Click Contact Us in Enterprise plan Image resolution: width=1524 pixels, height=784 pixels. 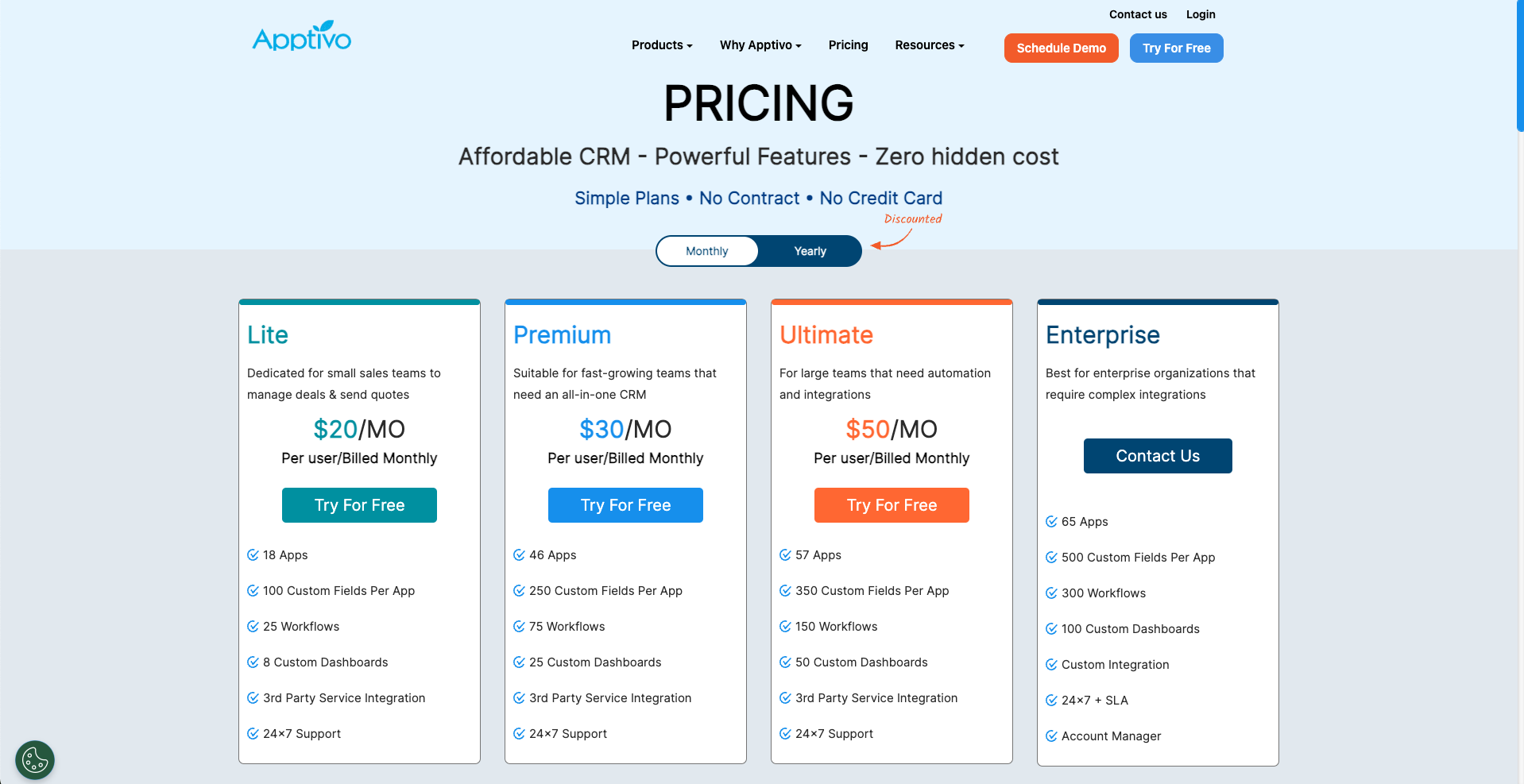pyautogui.click(x=1158, y=456)
